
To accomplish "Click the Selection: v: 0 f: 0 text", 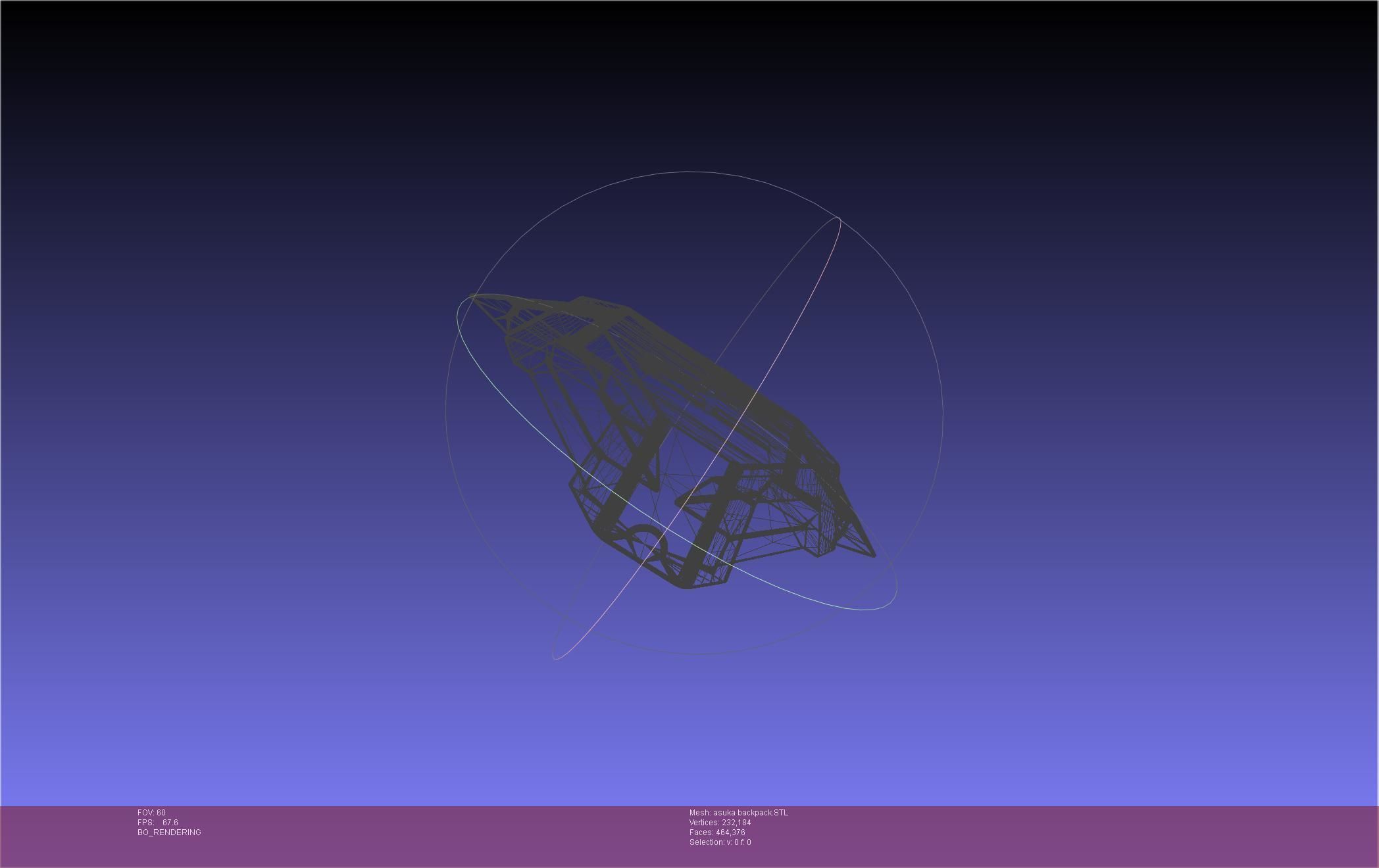I will (x=720, y=842).
